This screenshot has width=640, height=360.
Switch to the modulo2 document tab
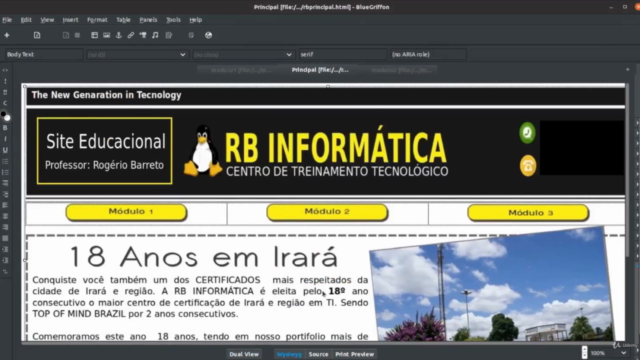(x=401, y=70)
